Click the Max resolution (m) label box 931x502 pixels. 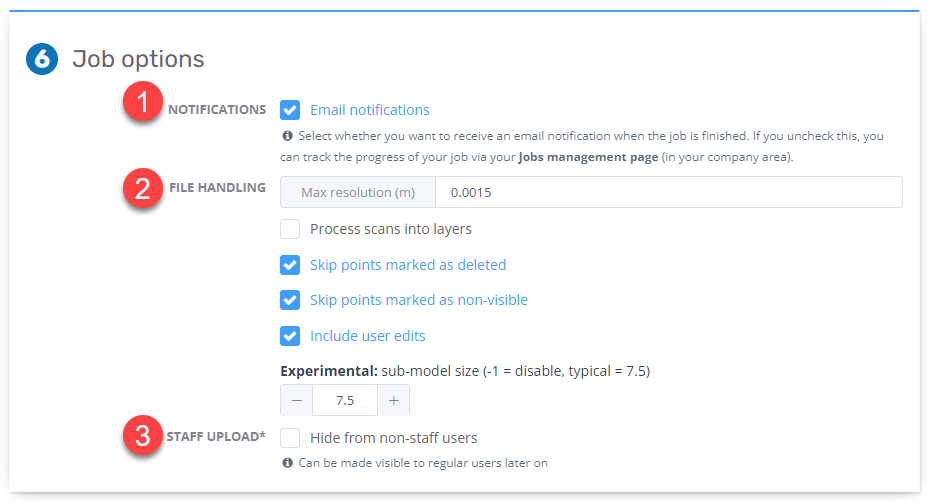coord(358,192)
